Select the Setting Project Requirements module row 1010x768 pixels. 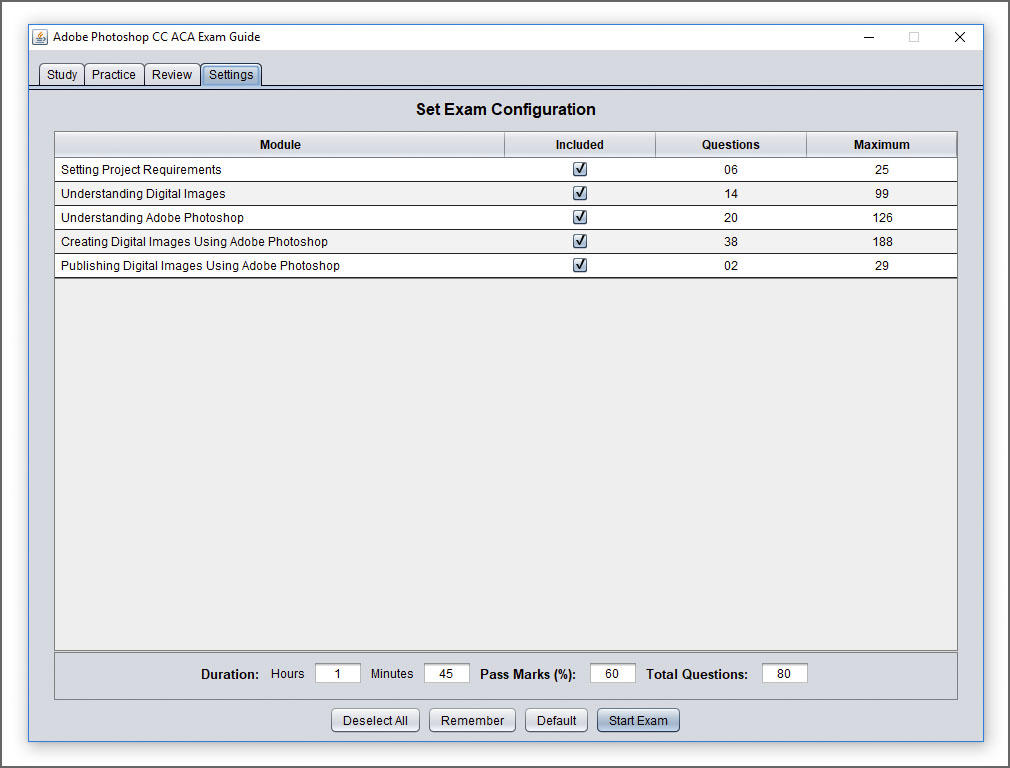pos(506,169)
